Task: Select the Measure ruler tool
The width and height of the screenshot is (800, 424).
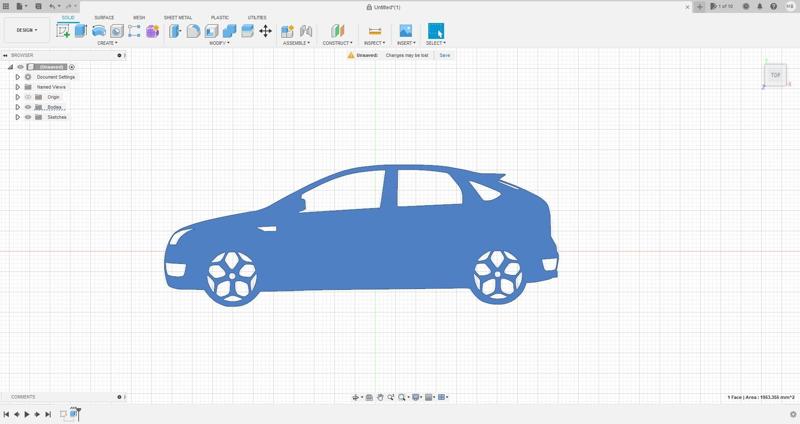Action: [x=374, y=31]
